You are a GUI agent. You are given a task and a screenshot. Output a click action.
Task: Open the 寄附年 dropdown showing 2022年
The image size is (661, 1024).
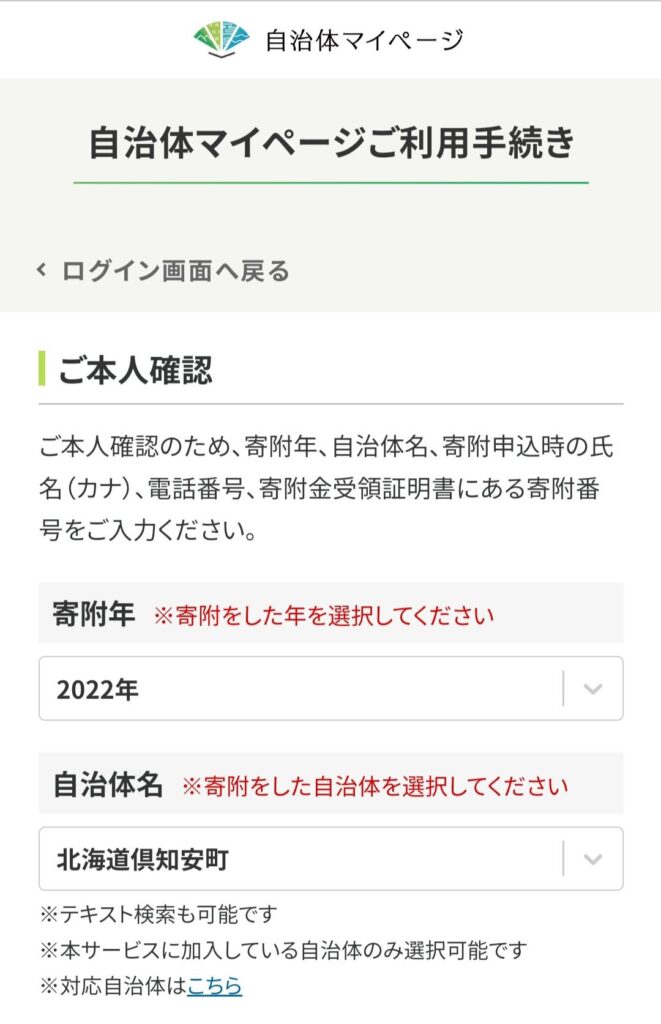tap(300, 689)
